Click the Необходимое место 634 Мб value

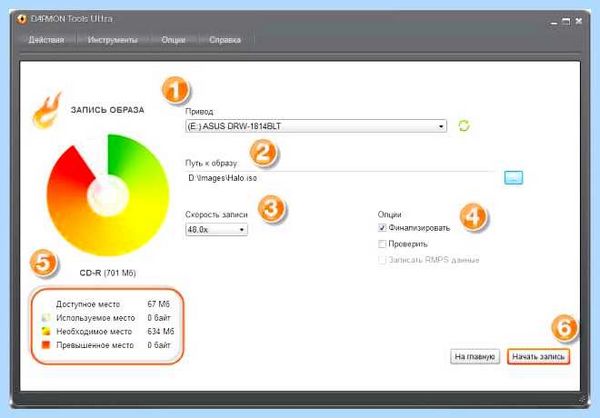[x=161, y=331]
